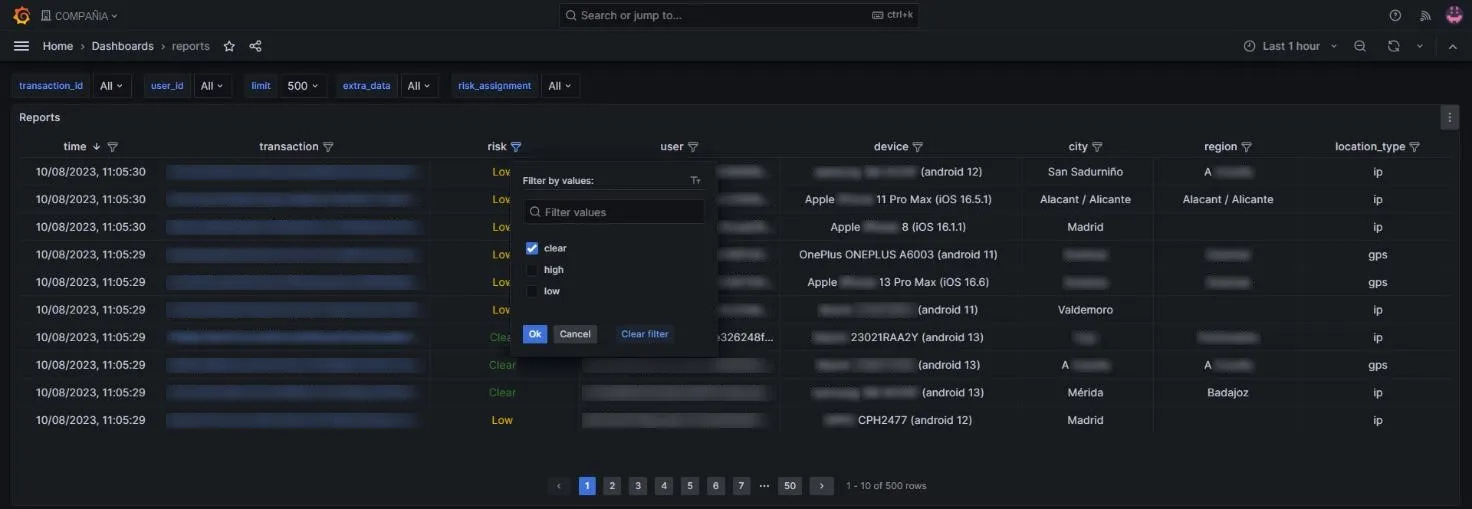Viewport: 1472px width, 509px height.
Task: Open filter icon on city column
Action: (1097, 147)
